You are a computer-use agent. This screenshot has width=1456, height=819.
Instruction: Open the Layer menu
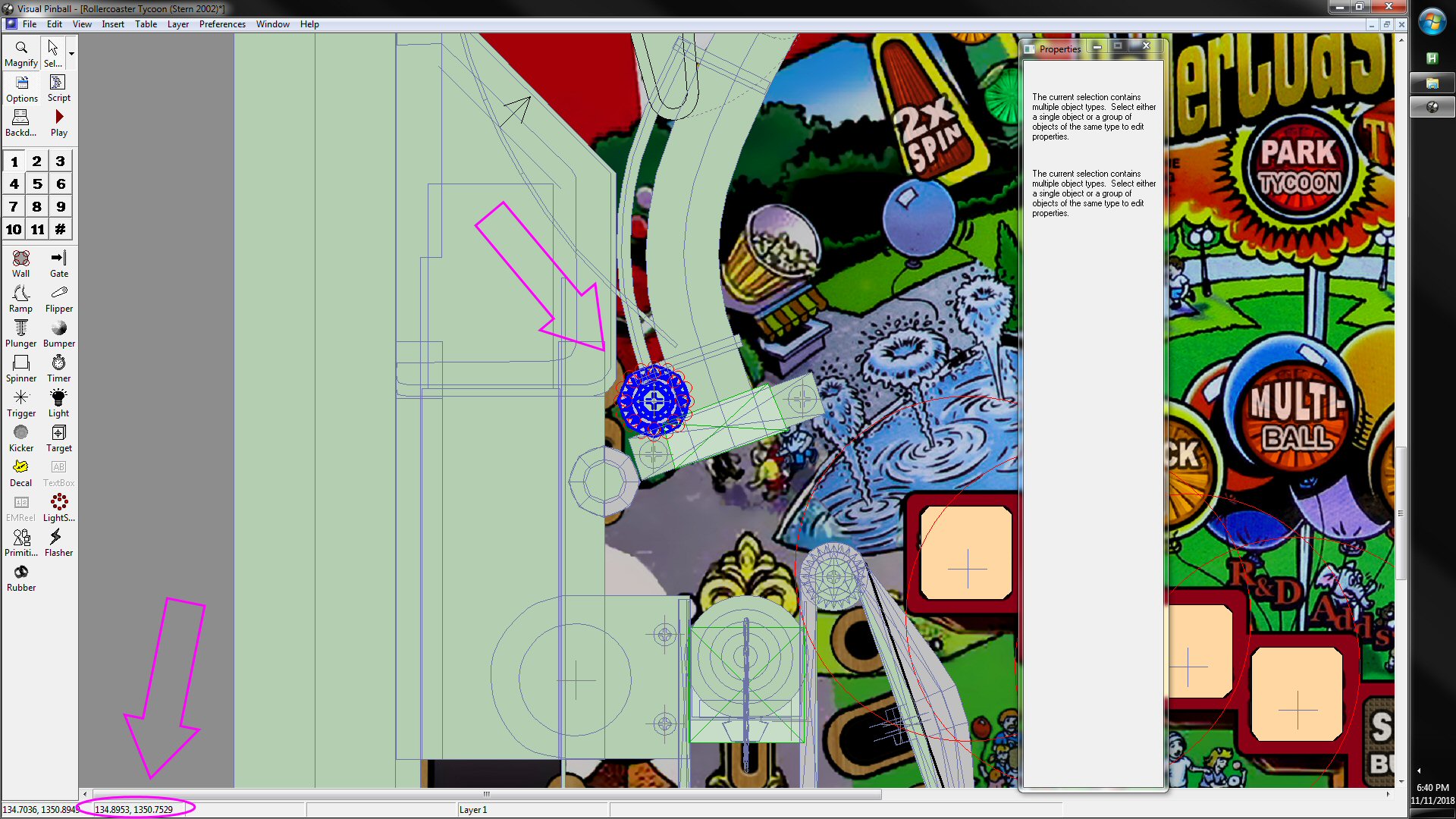(x=177, y=24)
